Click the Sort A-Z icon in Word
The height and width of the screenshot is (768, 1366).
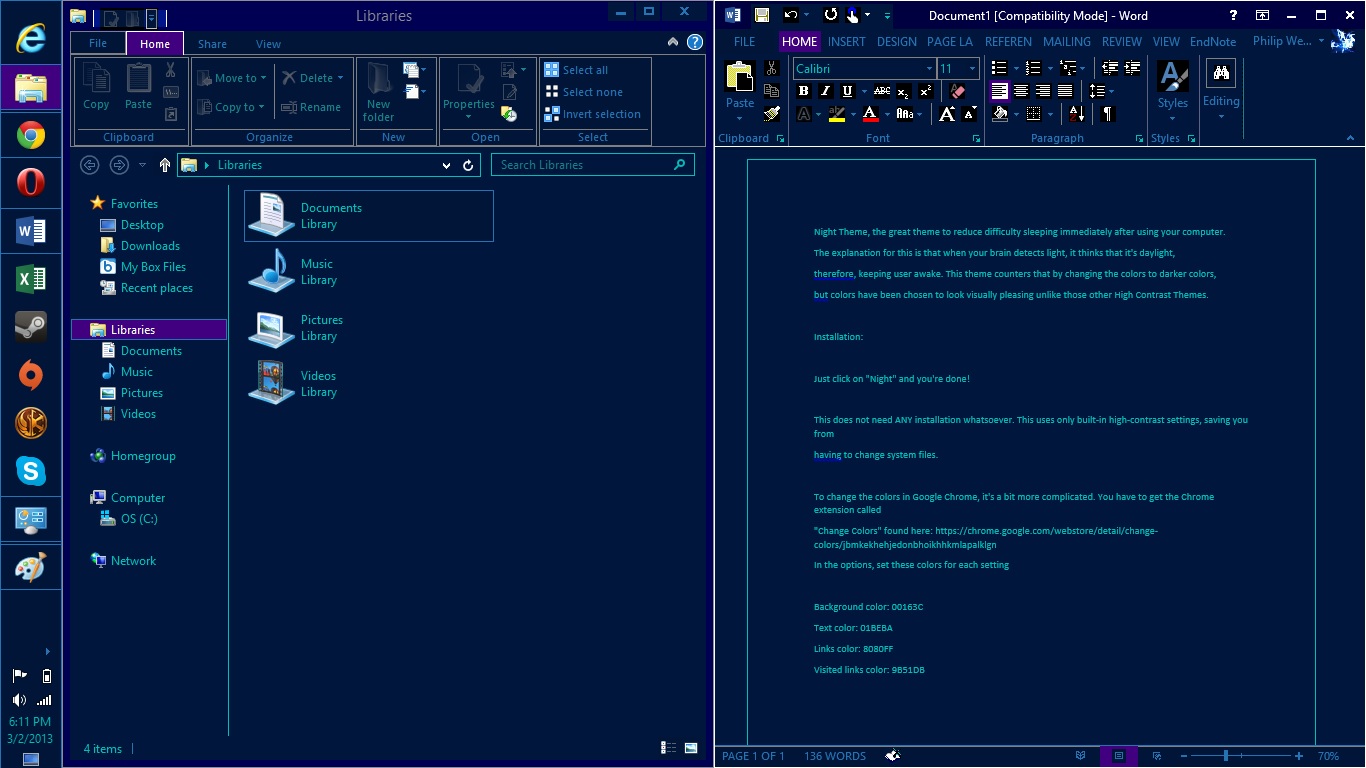click(x=1076, y=114)
